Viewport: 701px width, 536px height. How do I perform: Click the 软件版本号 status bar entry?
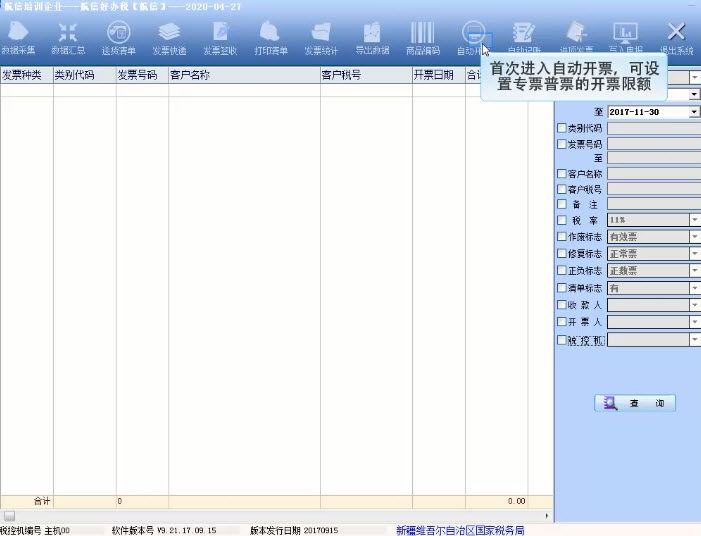click(164, 531)
